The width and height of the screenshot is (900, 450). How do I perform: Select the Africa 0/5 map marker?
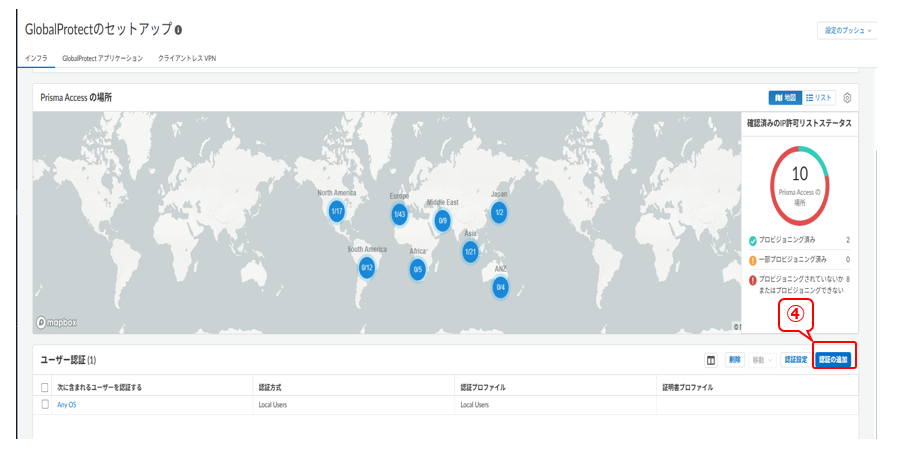418,270
